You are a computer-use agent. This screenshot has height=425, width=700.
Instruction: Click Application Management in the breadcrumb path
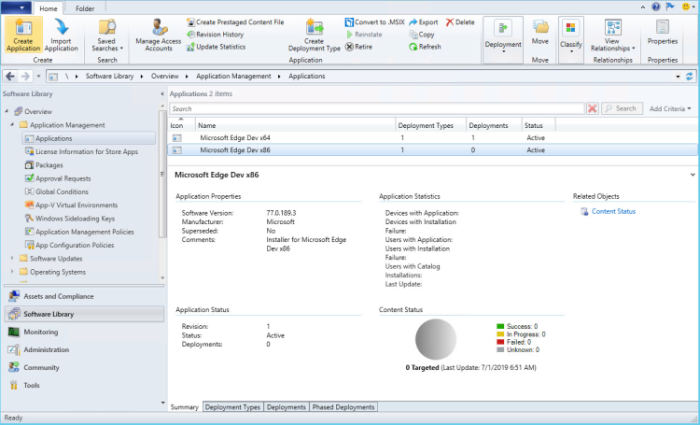coord(233,76)
